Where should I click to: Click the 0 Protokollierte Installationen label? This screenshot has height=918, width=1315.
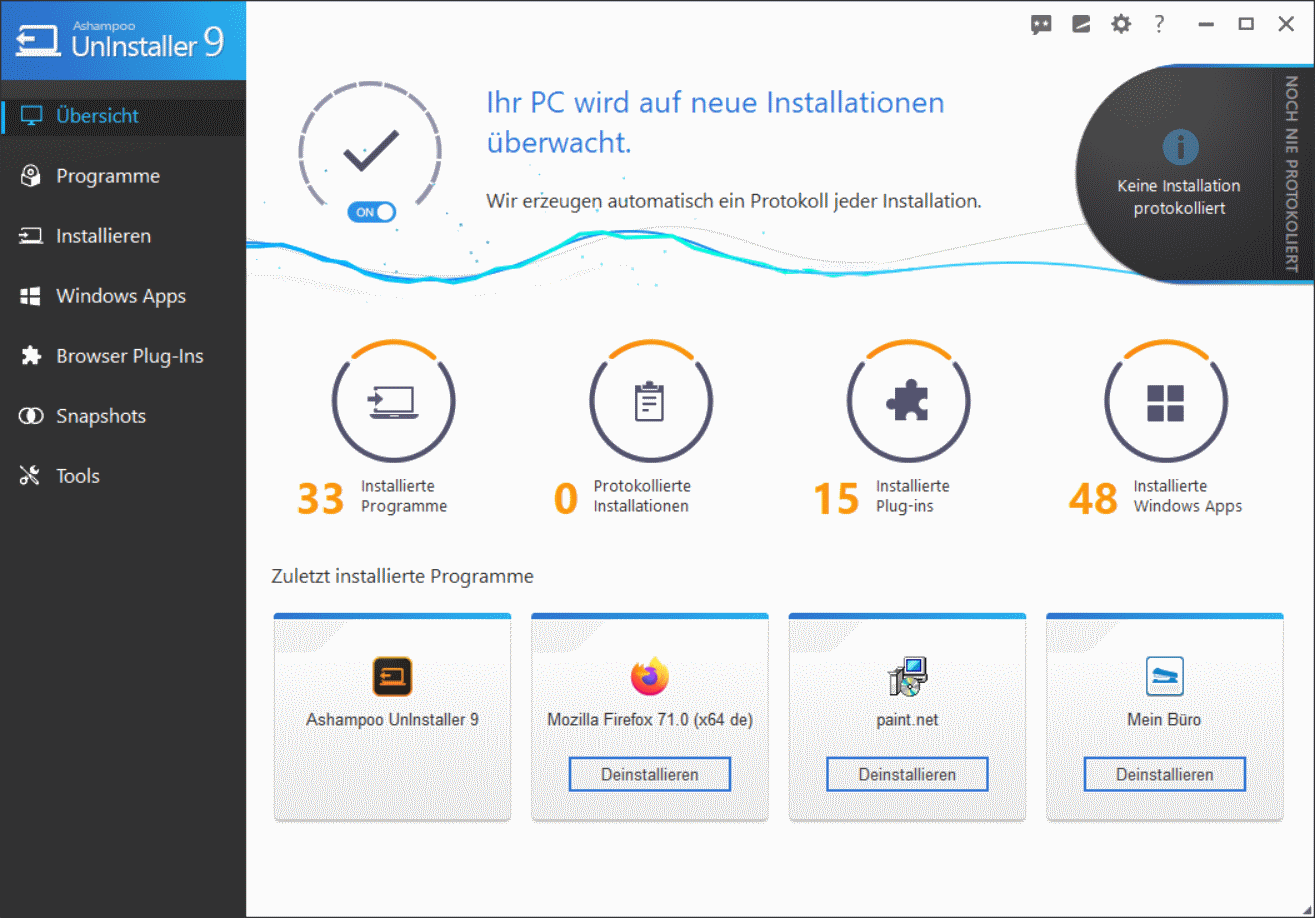coord(622,496)
